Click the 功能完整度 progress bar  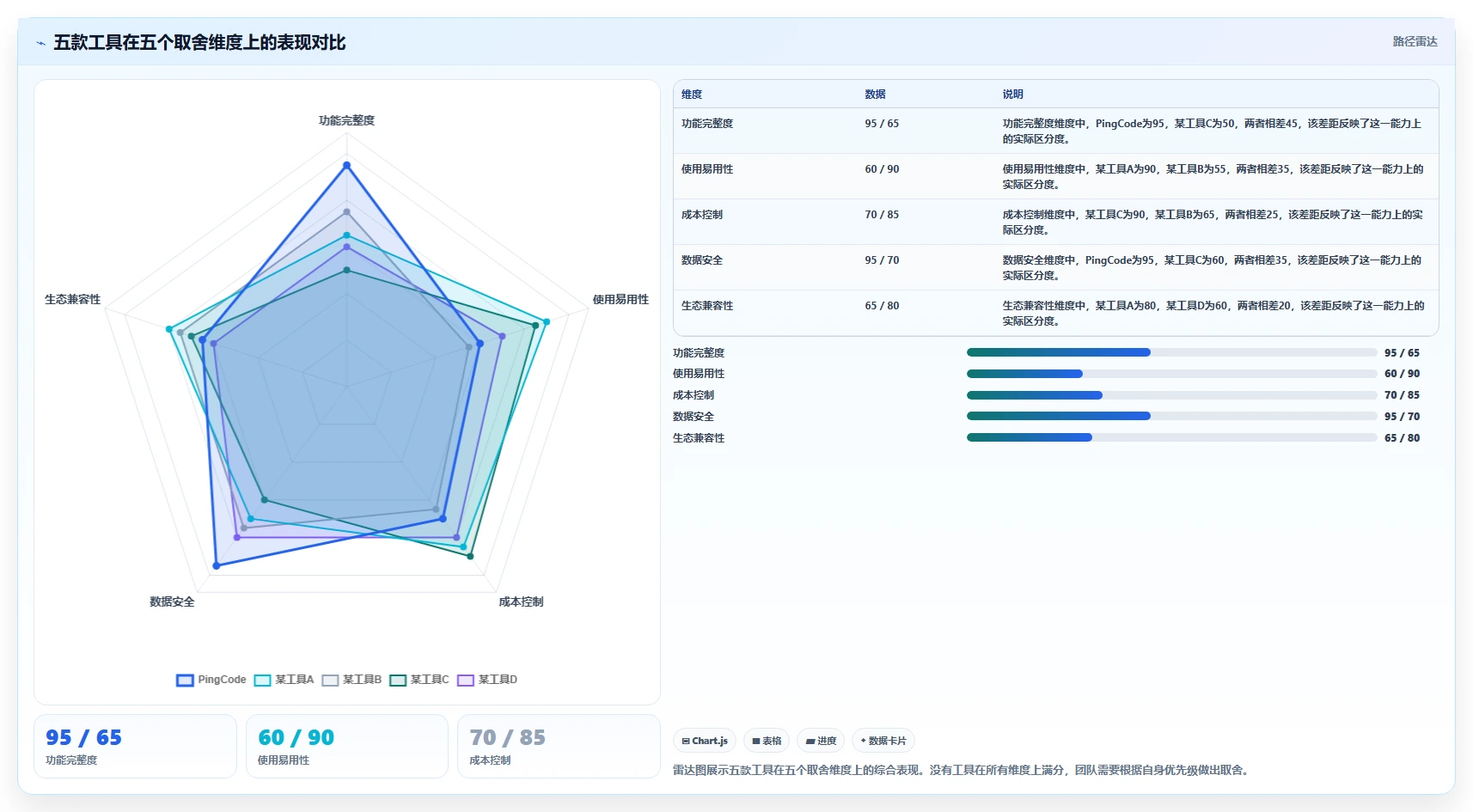coord(1171,352)
